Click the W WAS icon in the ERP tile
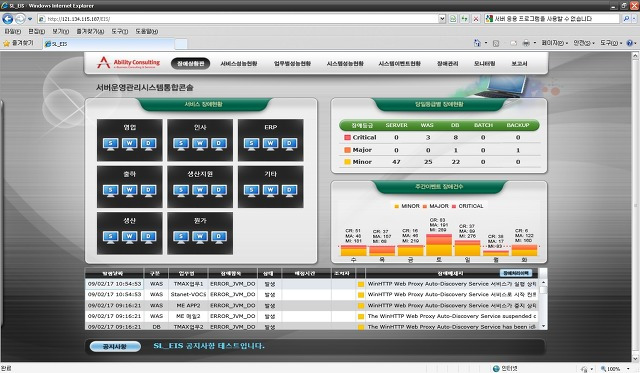This screenshot has height=373, width=640. [270, 144]
